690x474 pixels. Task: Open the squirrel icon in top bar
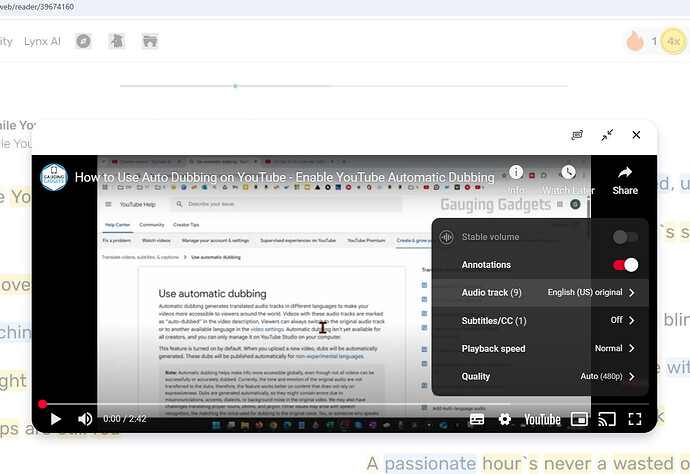click(117, 41)
